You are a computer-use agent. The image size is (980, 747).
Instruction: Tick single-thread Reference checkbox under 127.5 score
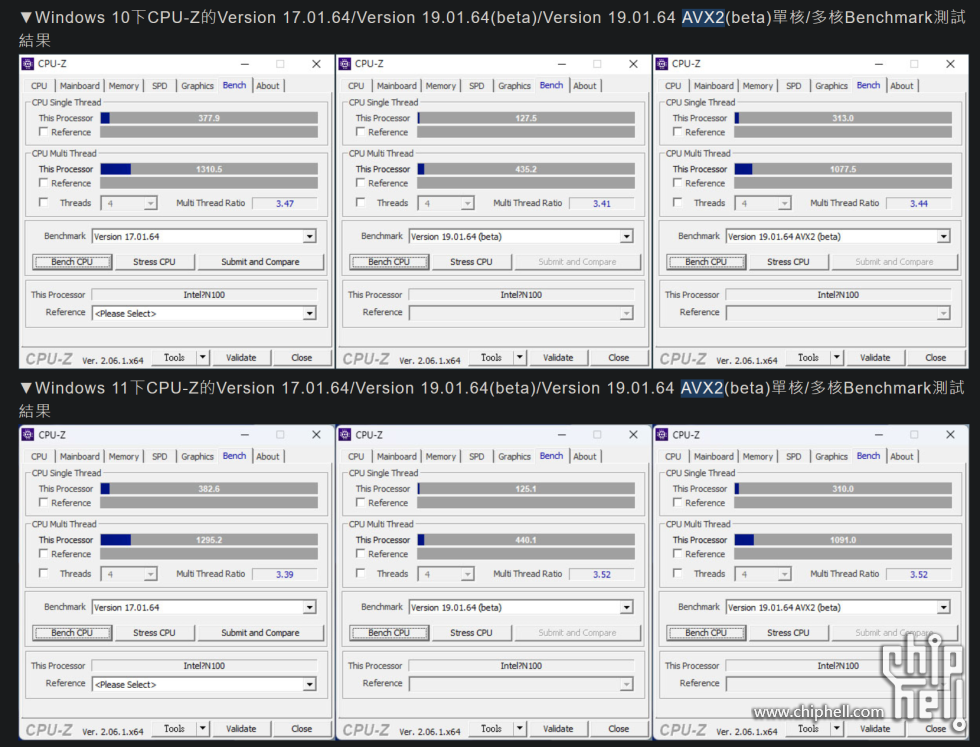tap(360, 132)
